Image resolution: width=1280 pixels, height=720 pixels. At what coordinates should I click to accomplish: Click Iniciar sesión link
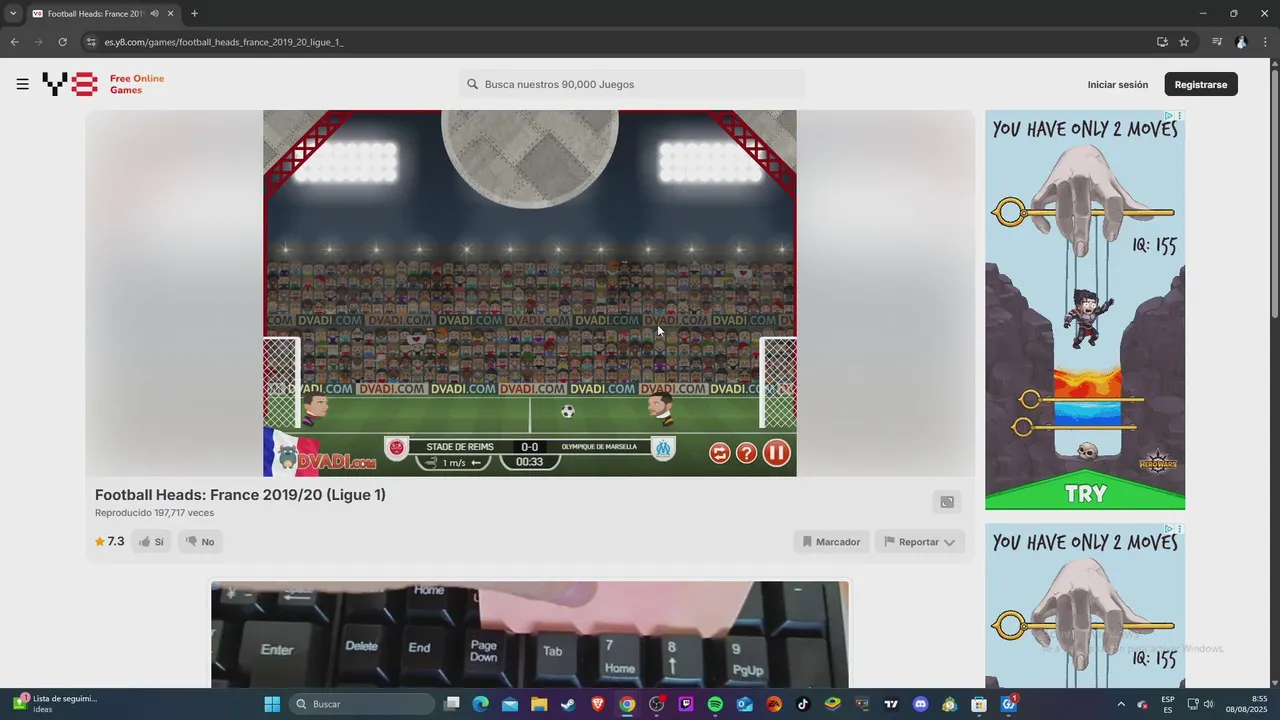(1118, 84)
